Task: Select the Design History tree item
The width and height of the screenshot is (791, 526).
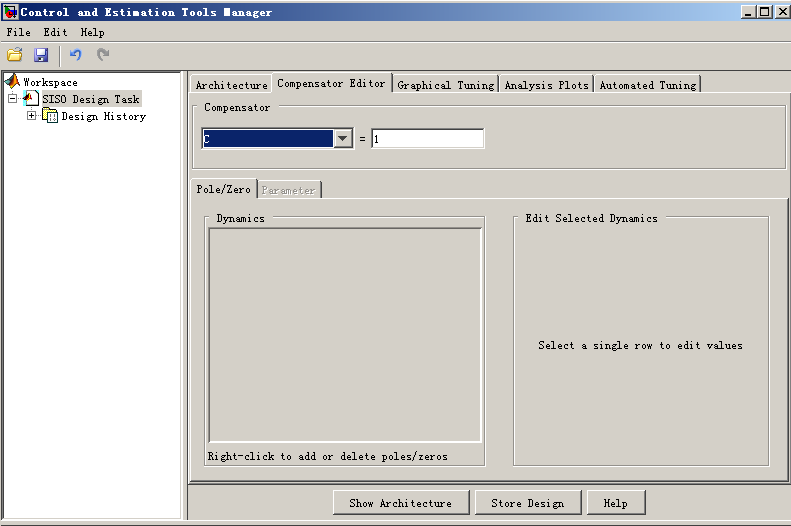Action: pyautogui.click(x=103, y=116)
